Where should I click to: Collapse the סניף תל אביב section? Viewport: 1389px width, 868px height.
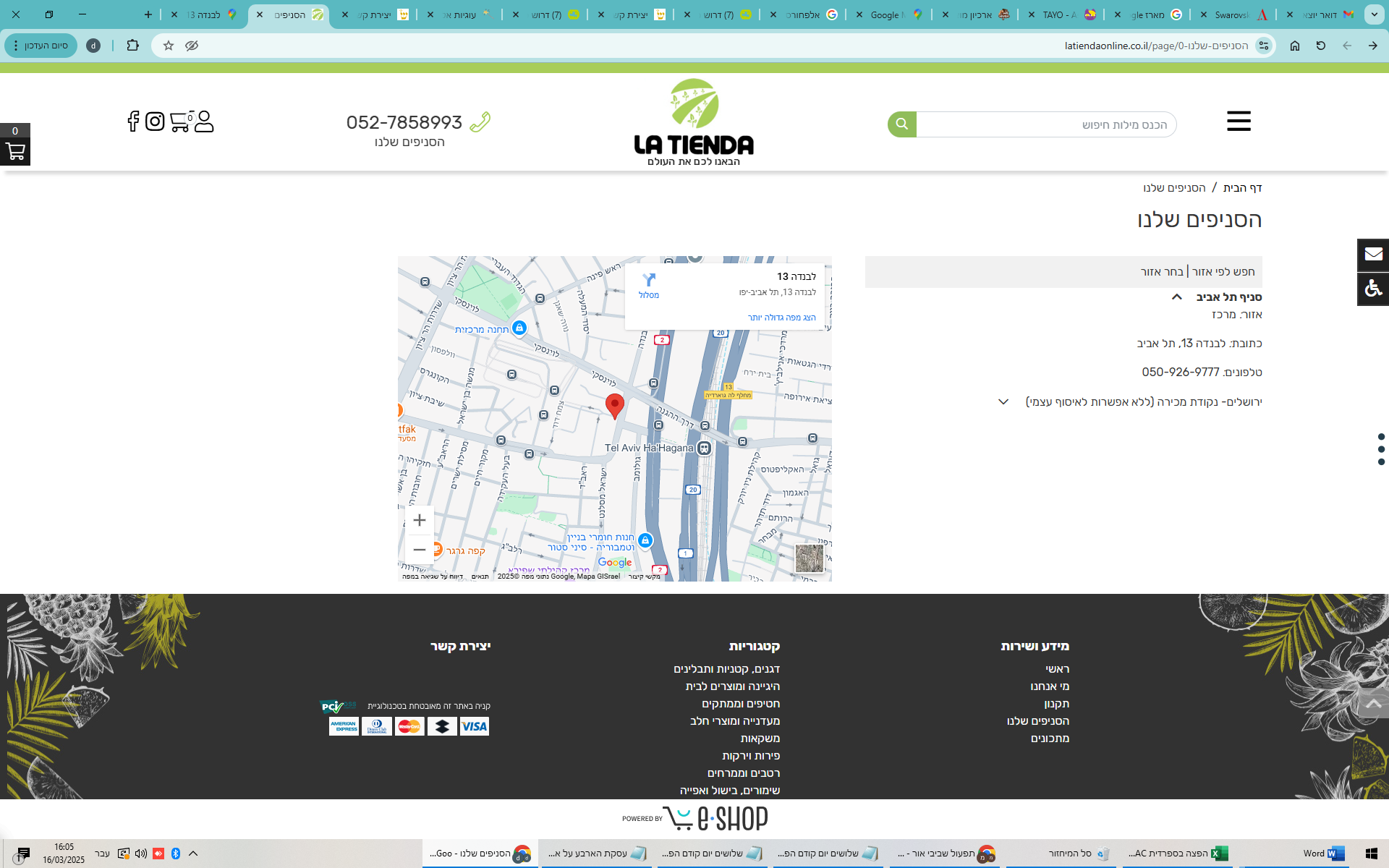tap(1177, 297)
